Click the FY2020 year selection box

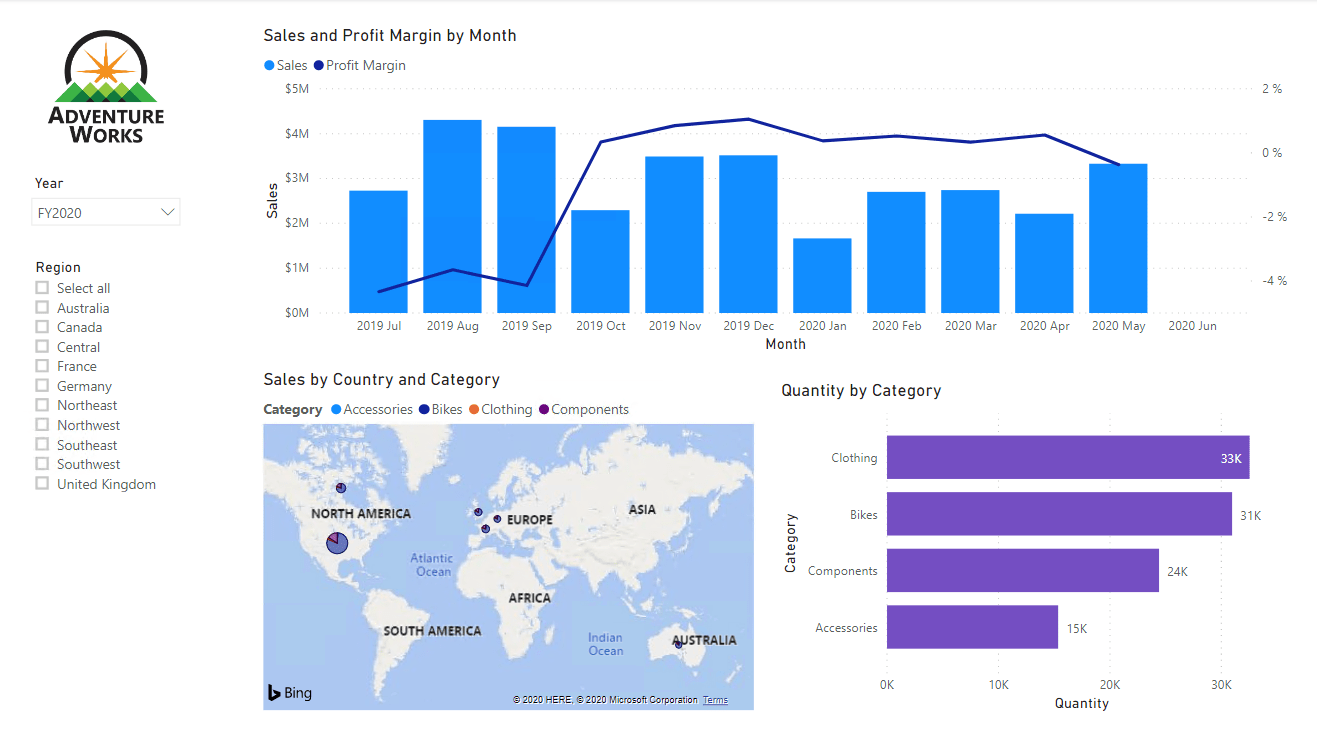pyautogui.click(x=95, y=212)
